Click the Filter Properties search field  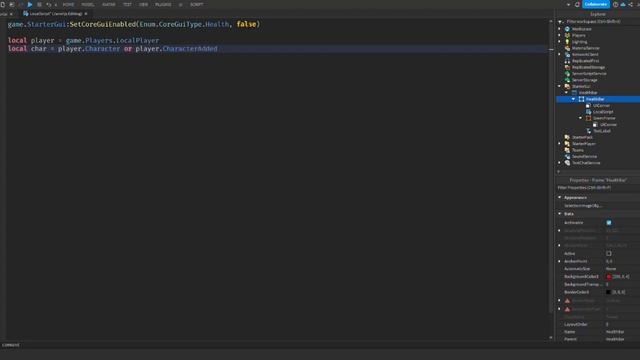point(598,188)
